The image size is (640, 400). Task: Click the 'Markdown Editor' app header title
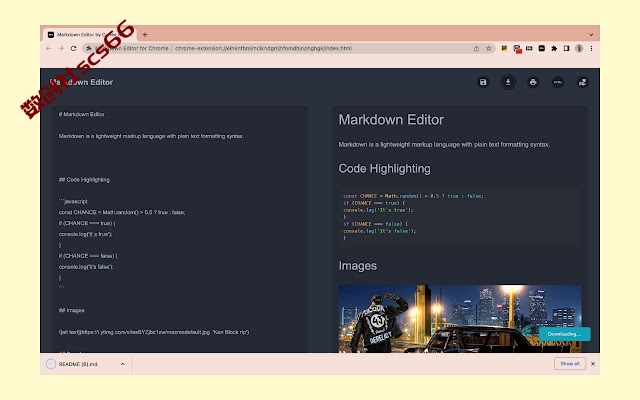pyautogui.click(x=81, y=82)
